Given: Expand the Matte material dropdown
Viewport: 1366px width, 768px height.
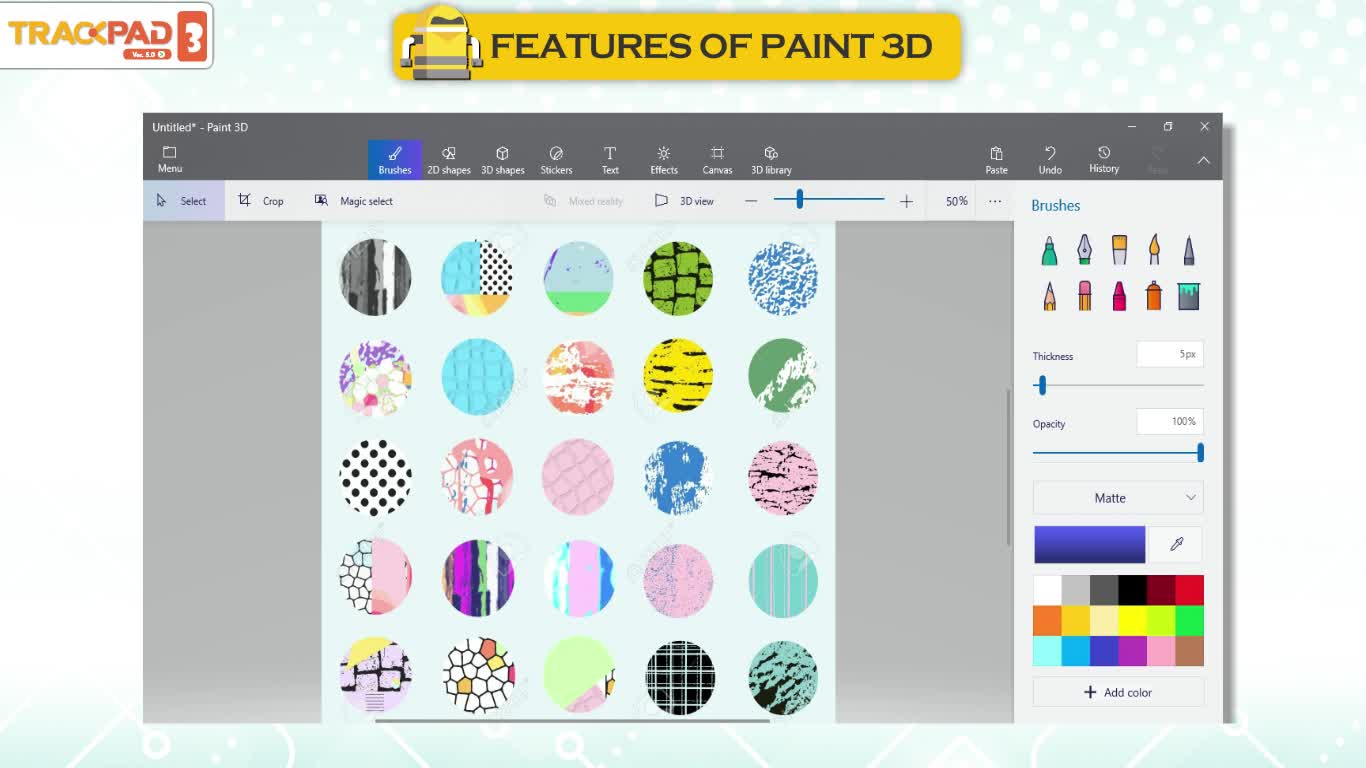Looking at the screenshot, I should point(1118,498).
